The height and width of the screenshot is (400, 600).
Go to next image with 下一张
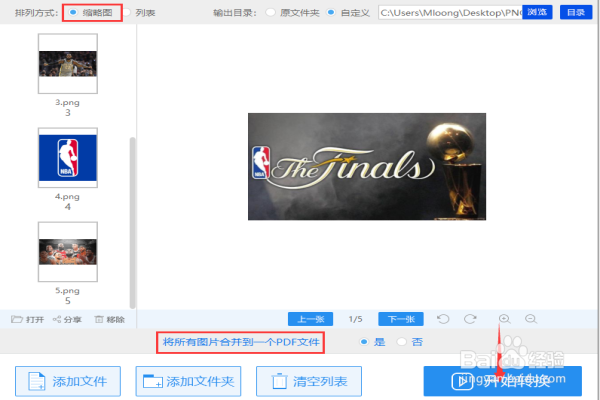[401, 319]
